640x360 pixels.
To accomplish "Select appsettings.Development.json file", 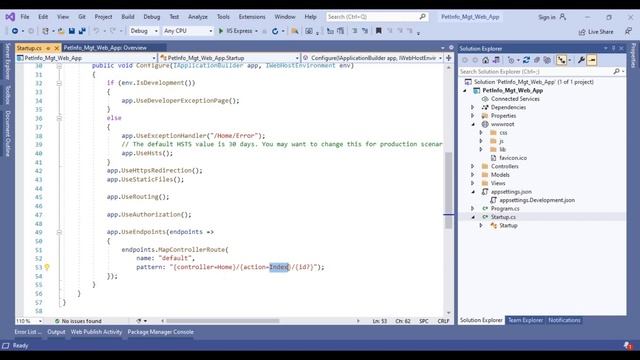I will tap(537, 200).
